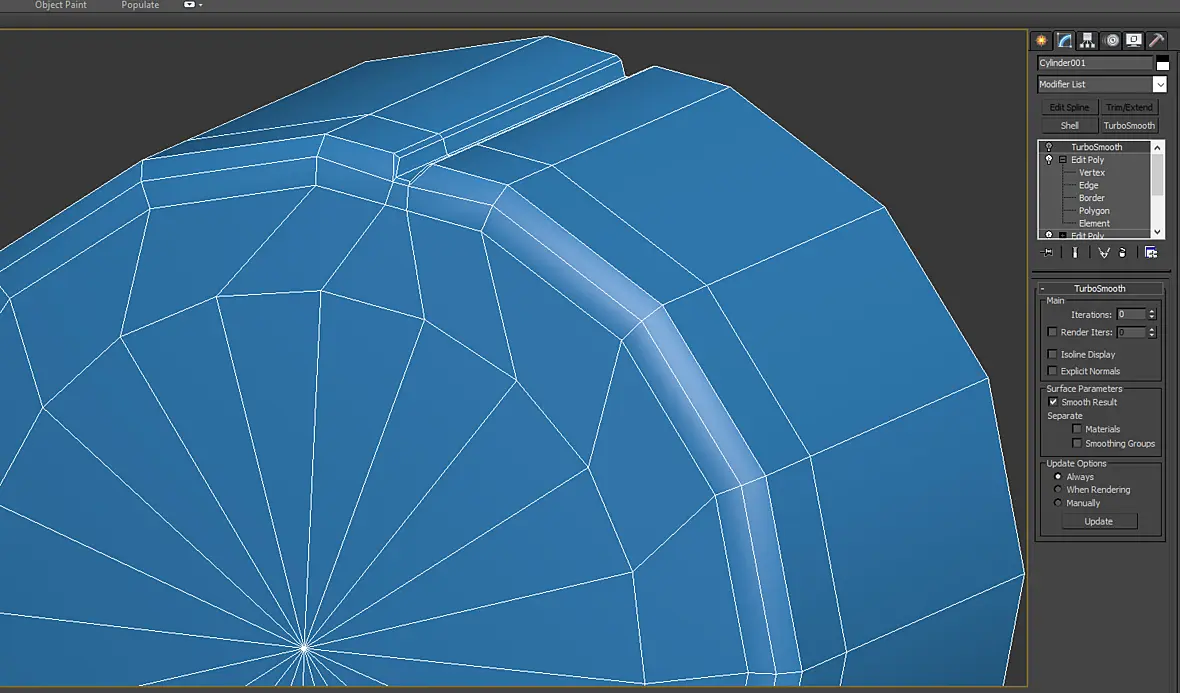Open the object color swatch

(x=1163, y=63)
